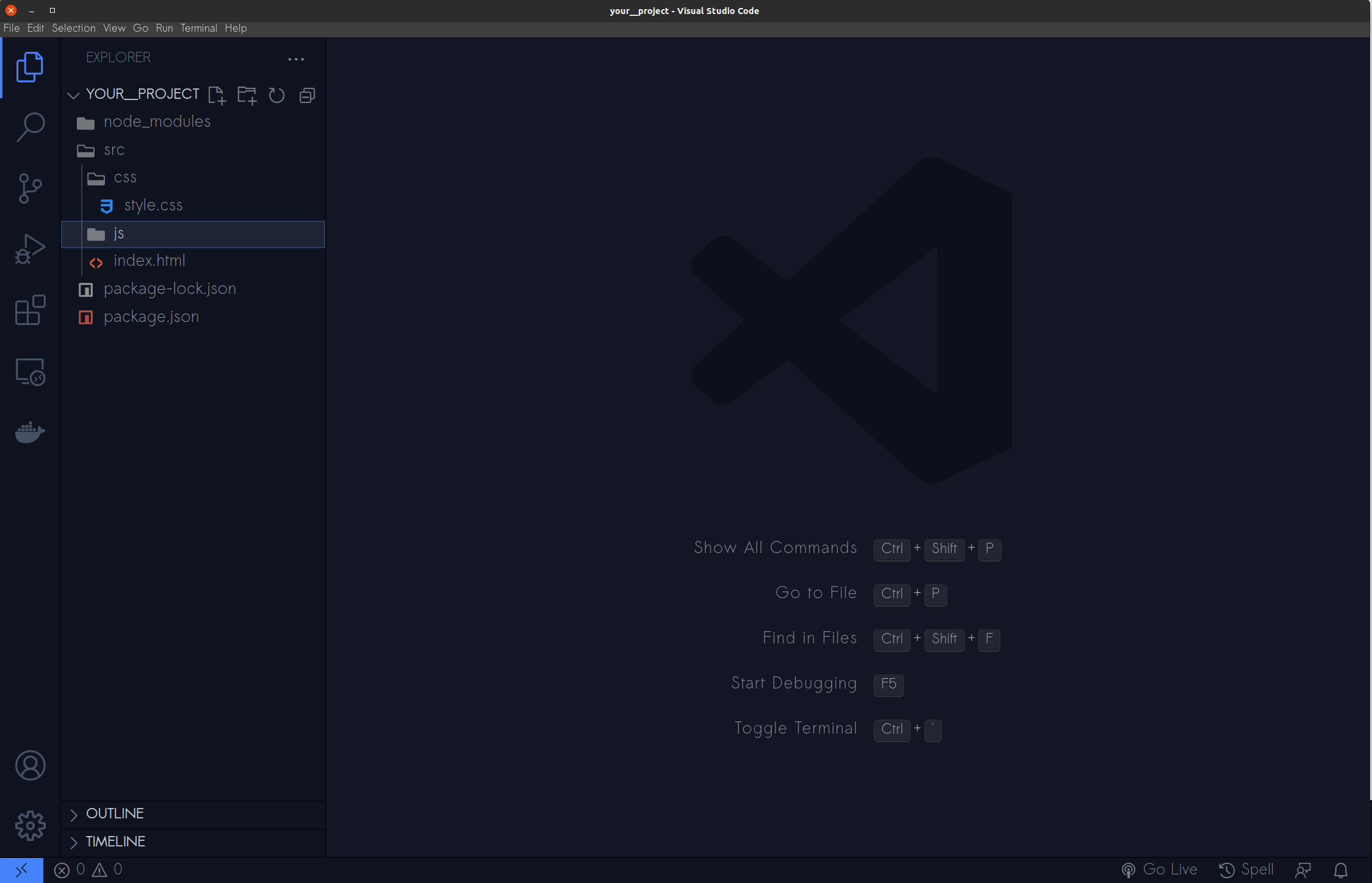Open the Explorer view in the activity bar
The image size is (1372, 883).
click(x=30, y=67)
